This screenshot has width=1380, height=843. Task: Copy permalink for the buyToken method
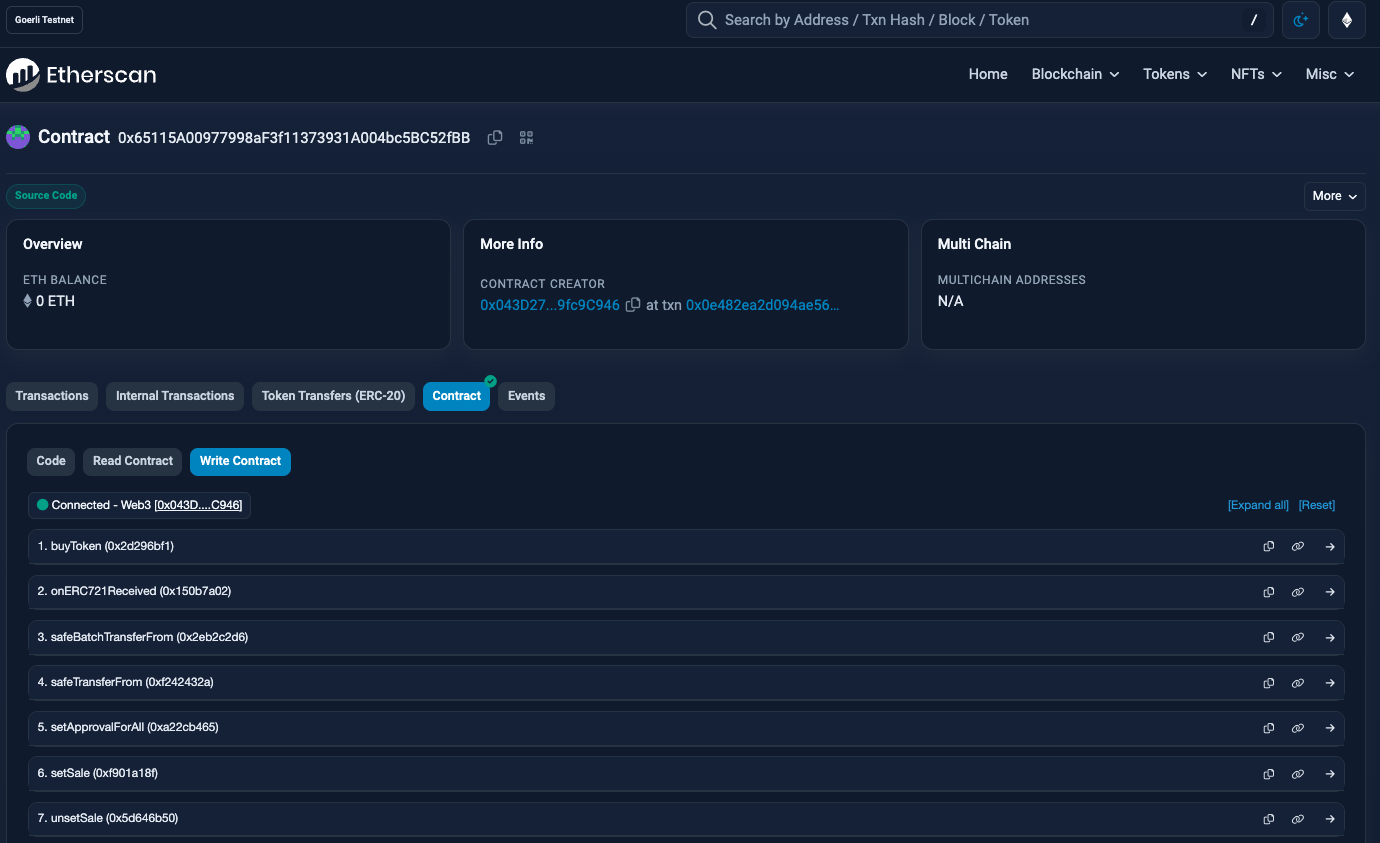click(1298, 546)
